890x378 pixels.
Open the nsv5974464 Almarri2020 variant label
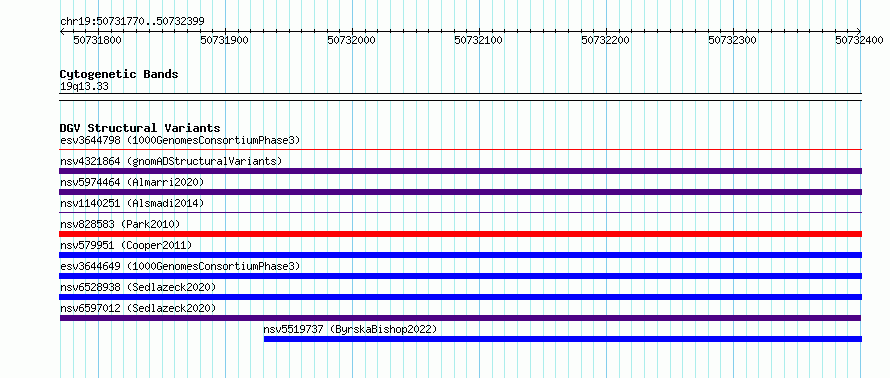[132, 182]
